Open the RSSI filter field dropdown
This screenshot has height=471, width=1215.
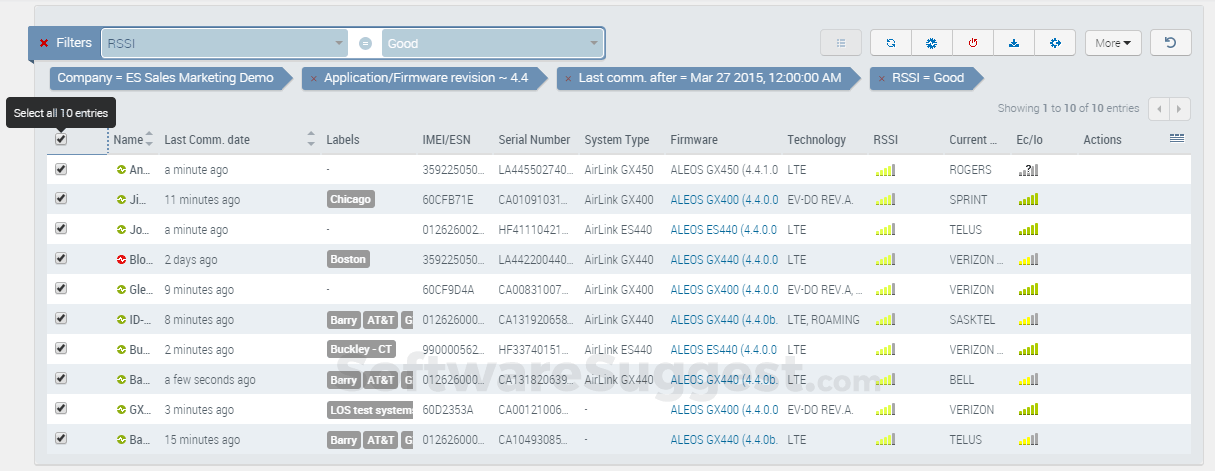[225, 43]
